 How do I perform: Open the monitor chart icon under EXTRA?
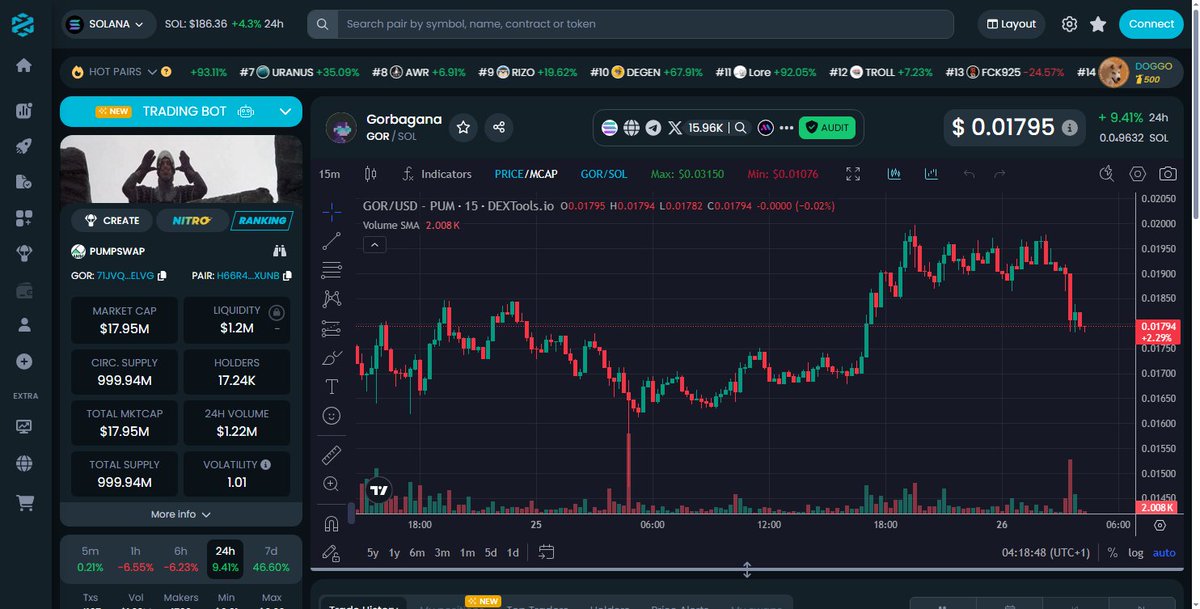pyautogui.click(x=24, y=426)
